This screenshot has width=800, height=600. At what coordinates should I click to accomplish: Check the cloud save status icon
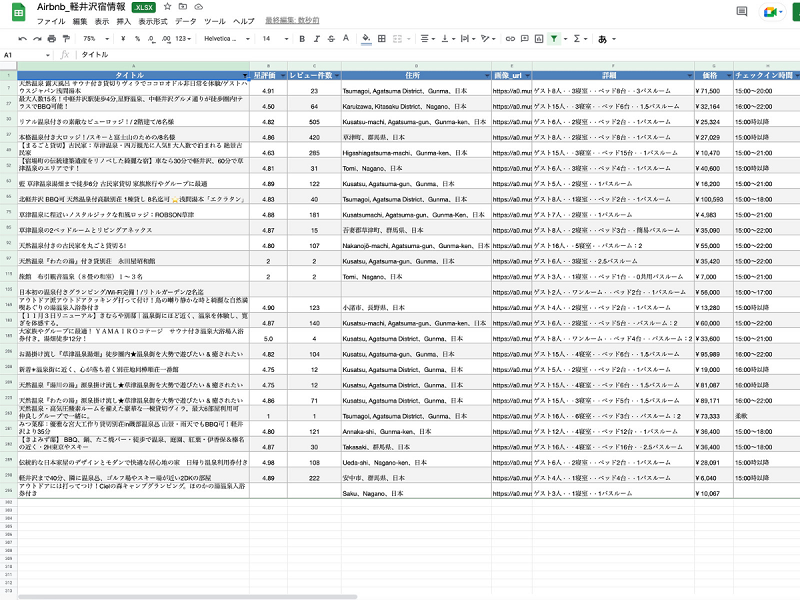coord(198,7)
